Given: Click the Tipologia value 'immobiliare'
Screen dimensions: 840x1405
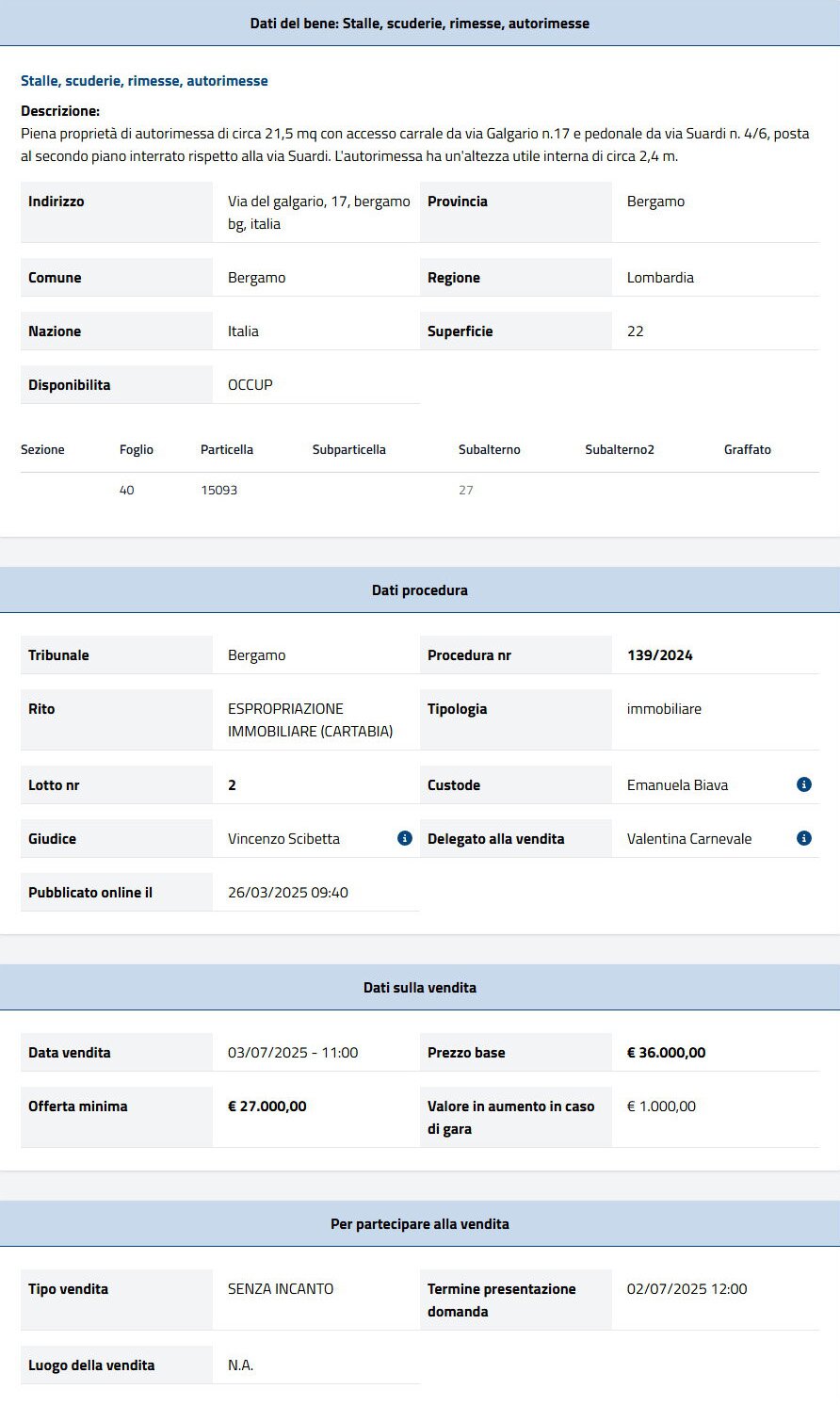Looking at the screenshot, I should click(664, 709).
